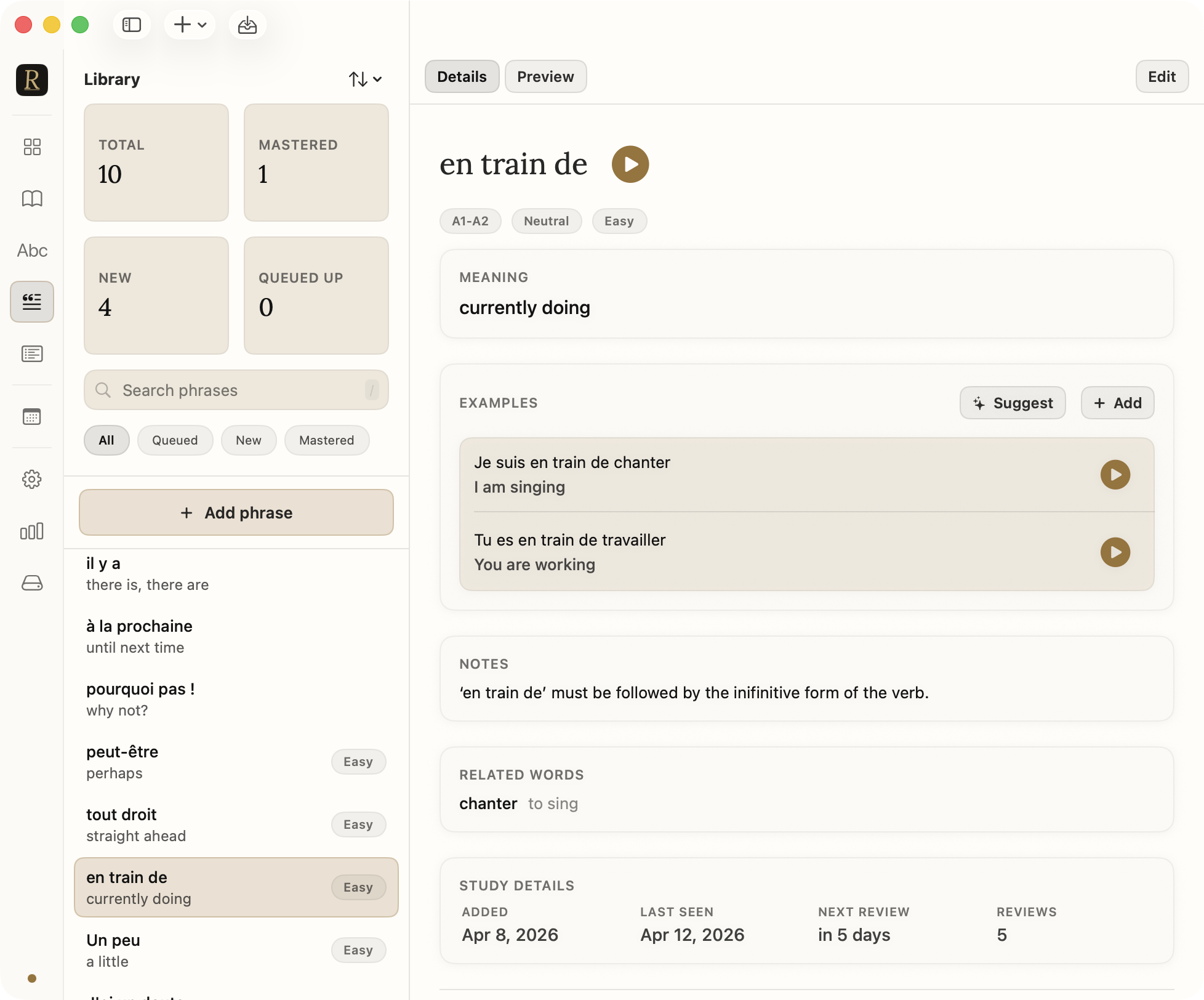1204x1000 pixels.
Task: Toggle the sidebar visibility button
Action: (x=132, y=25)
